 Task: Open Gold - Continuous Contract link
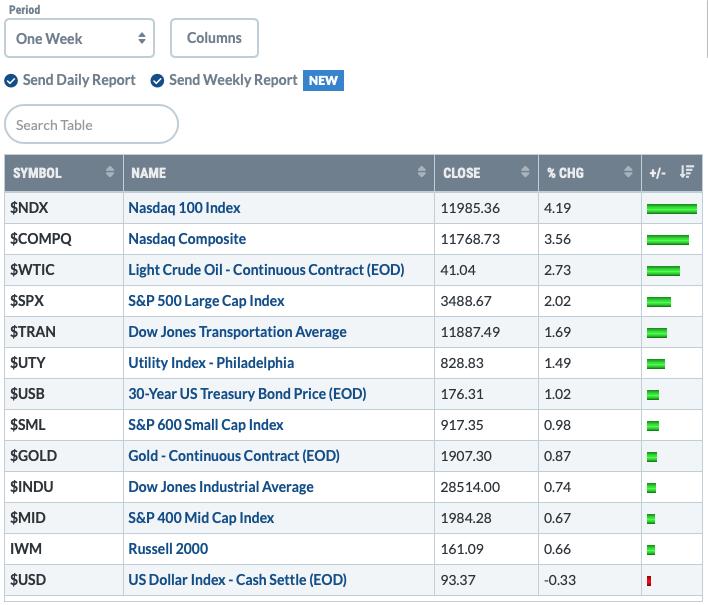coord(234,456)
